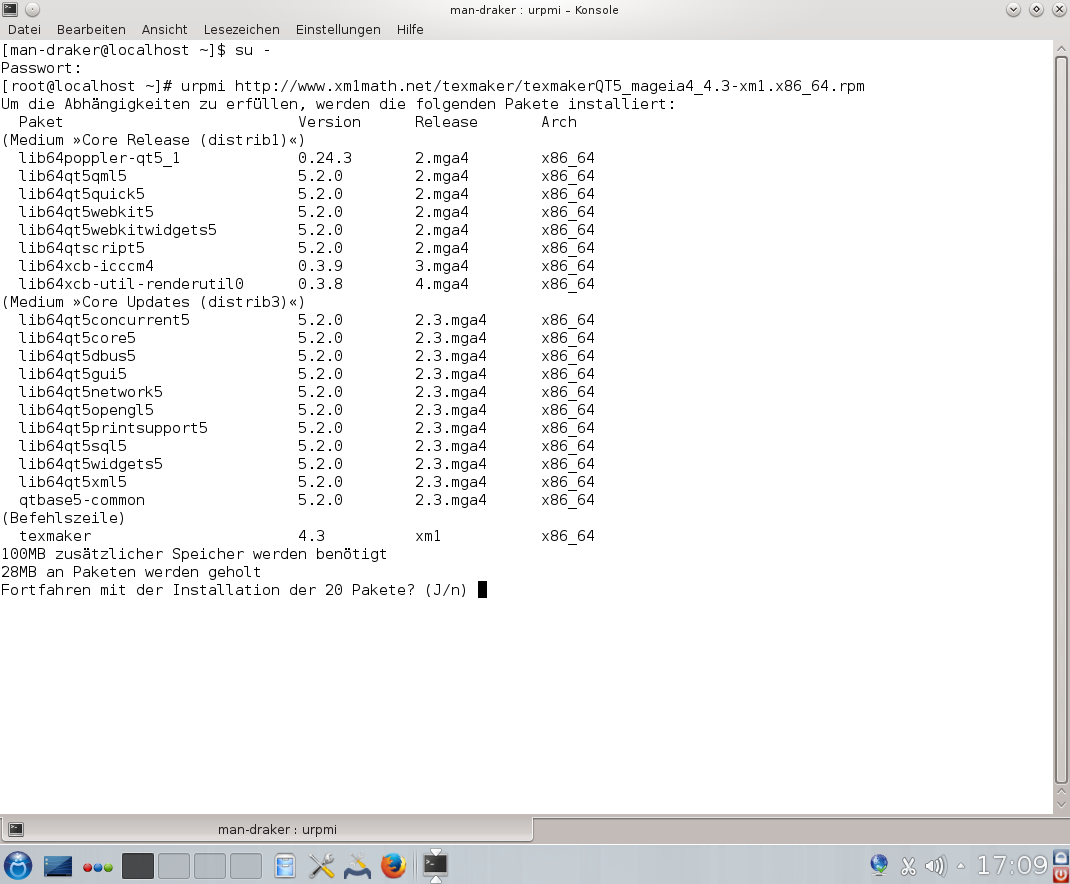This screenshot has height=884, width=1070.
Task: Open the Ansicht menu
Action: point(164,29)
